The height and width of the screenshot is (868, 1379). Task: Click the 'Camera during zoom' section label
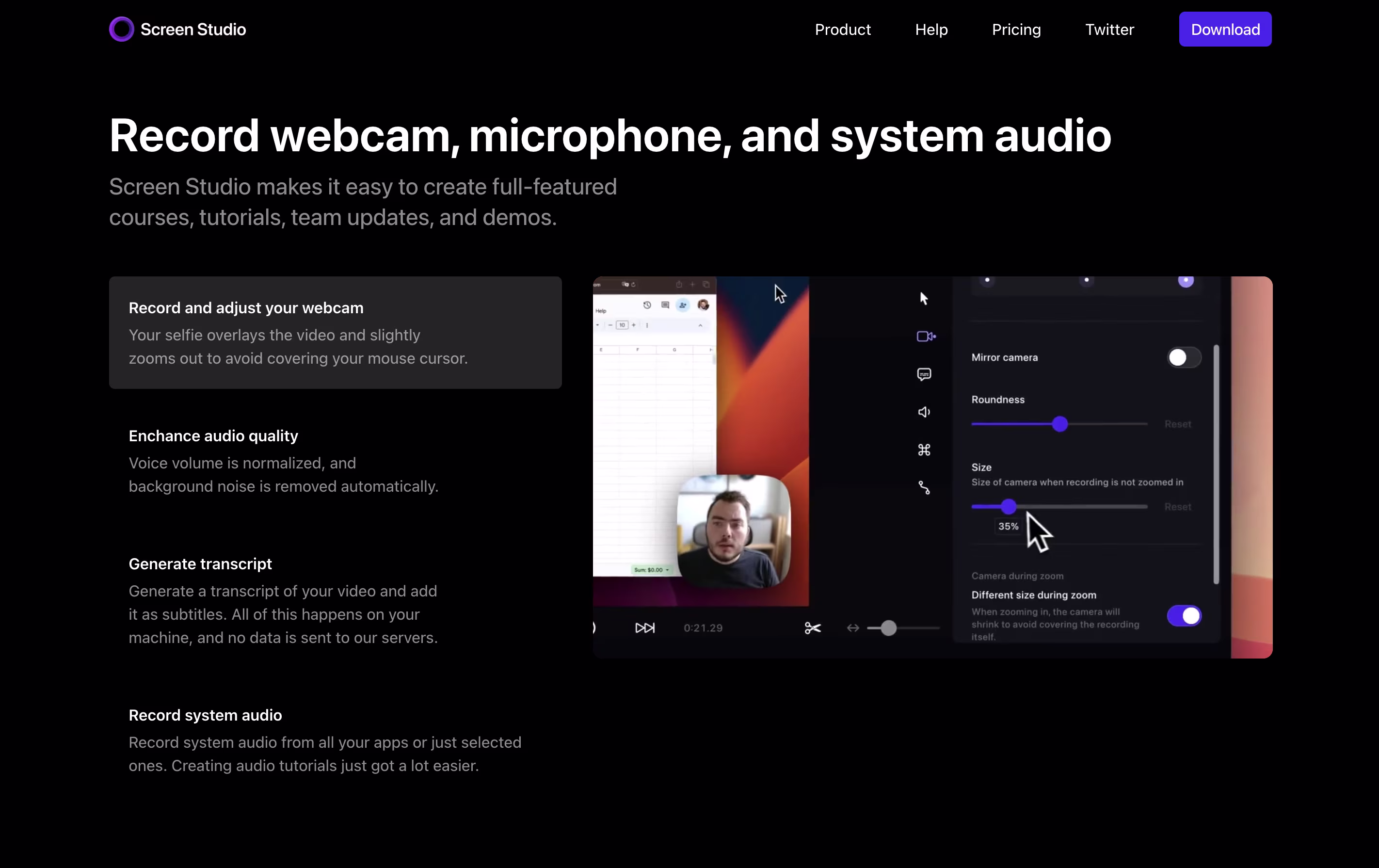pos(1017,576)
